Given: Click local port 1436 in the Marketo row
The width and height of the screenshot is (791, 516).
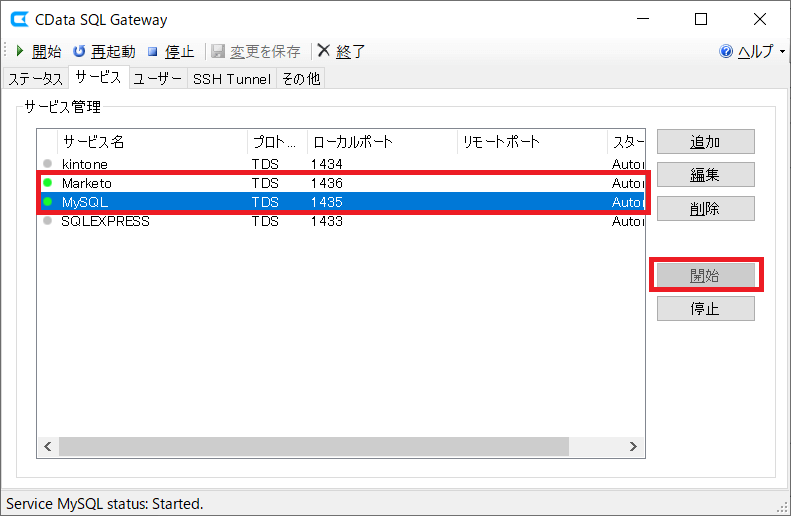Looking at the screenshot, I should pos(327,183).
